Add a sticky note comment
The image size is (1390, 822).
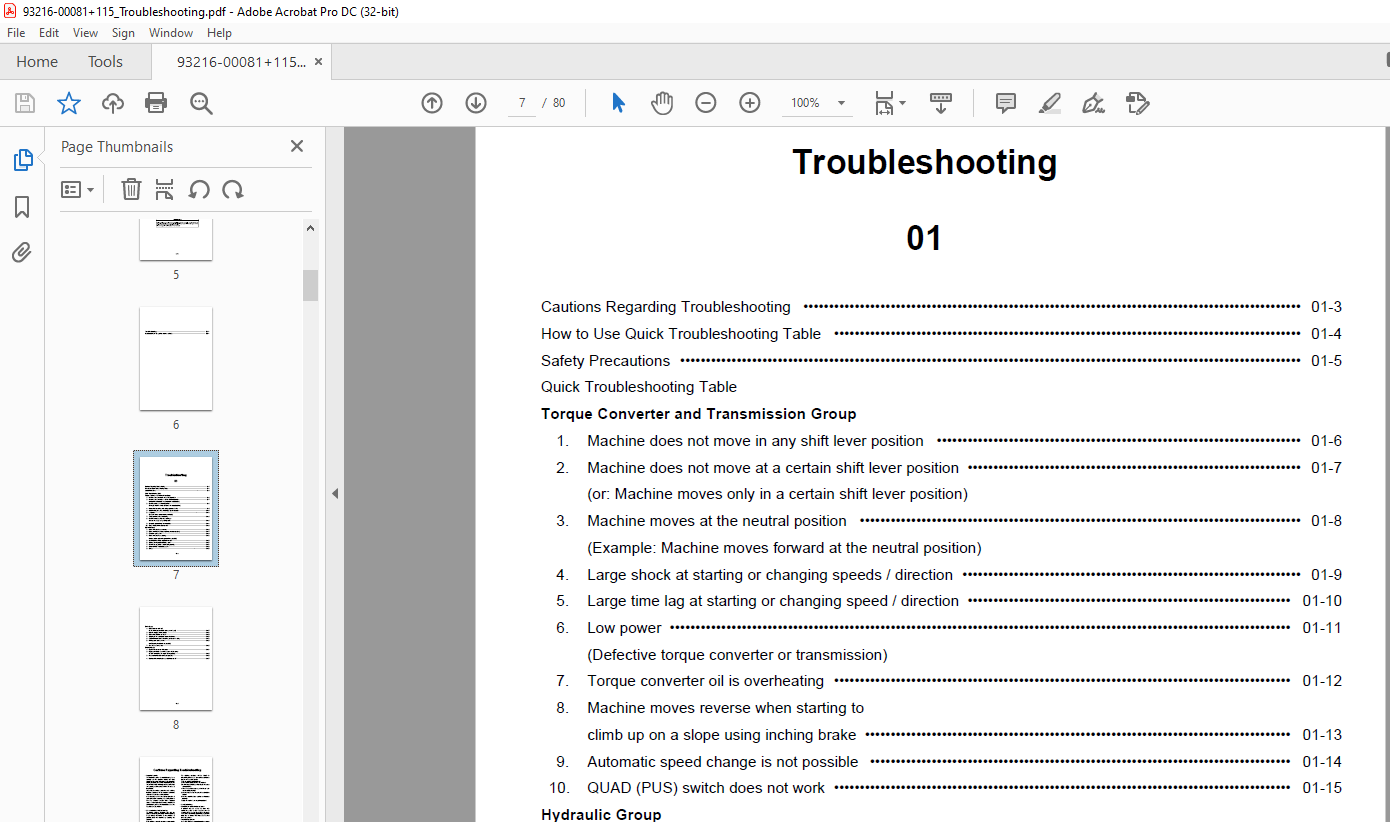(x=1006, y=103)
